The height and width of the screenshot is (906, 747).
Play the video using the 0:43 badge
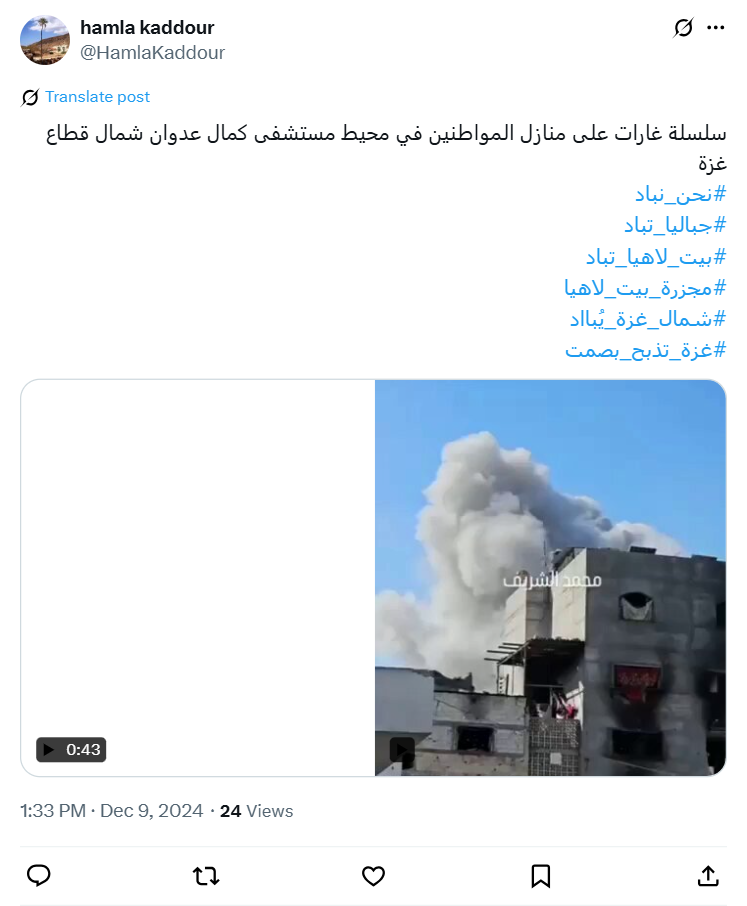click(x=71, y=749)
